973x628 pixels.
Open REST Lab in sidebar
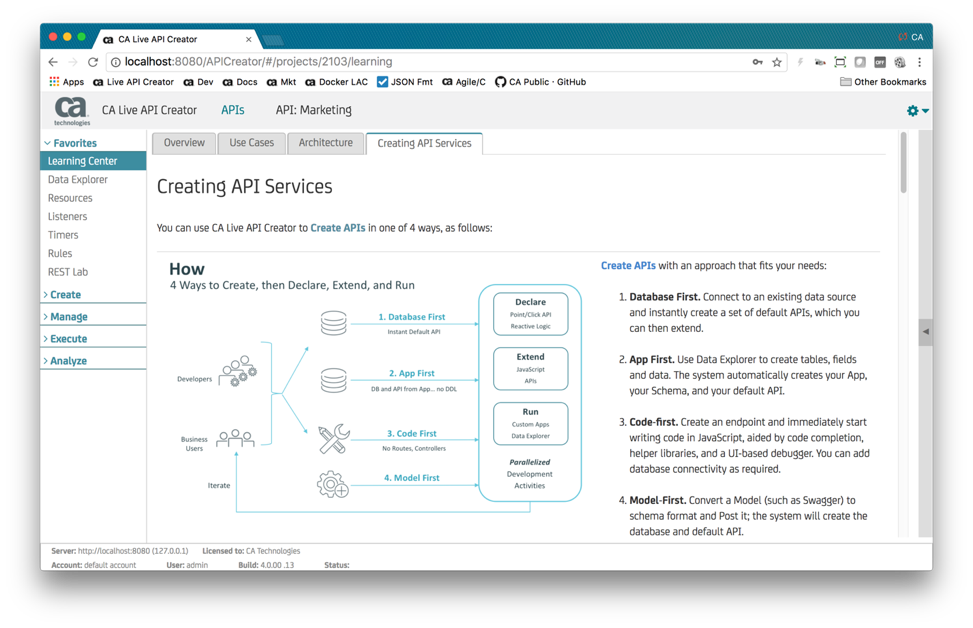tap(68, 272)
